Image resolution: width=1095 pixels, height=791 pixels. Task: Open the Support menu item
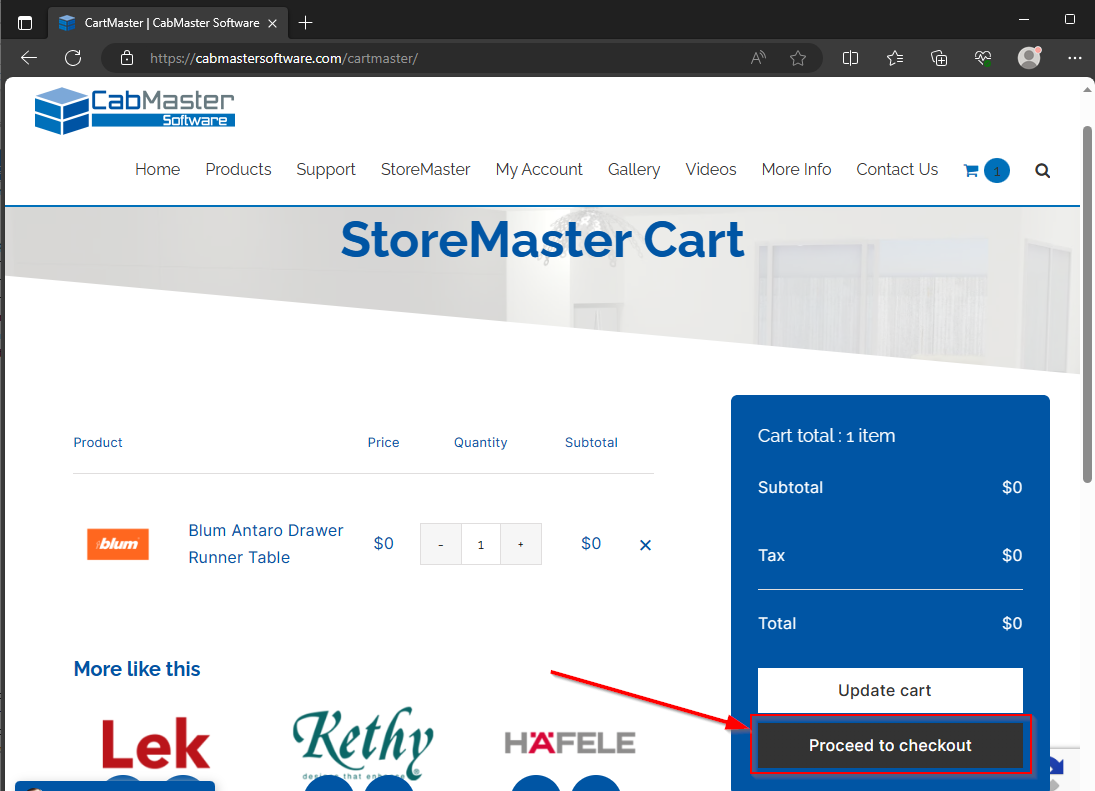[x=325, y=170]
